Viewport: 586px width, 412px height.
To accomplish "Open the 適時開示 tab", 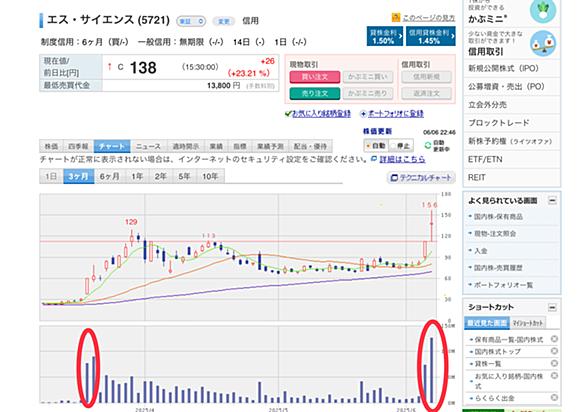I will [x=185, y=146].
